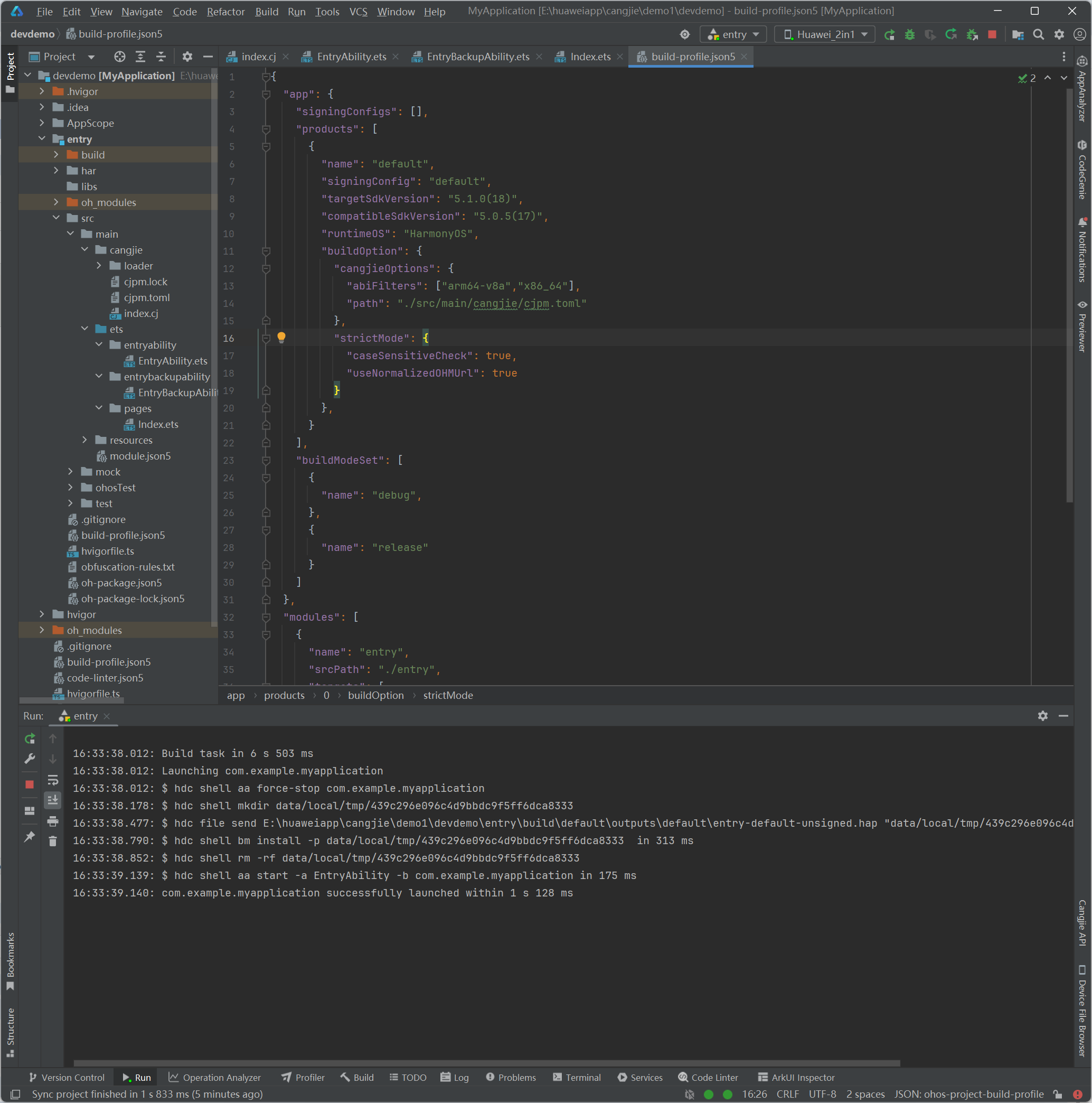Open Search Everywhere magnifier icon
Viewport: 1092px width, 1103px height.
point(1038,35)
